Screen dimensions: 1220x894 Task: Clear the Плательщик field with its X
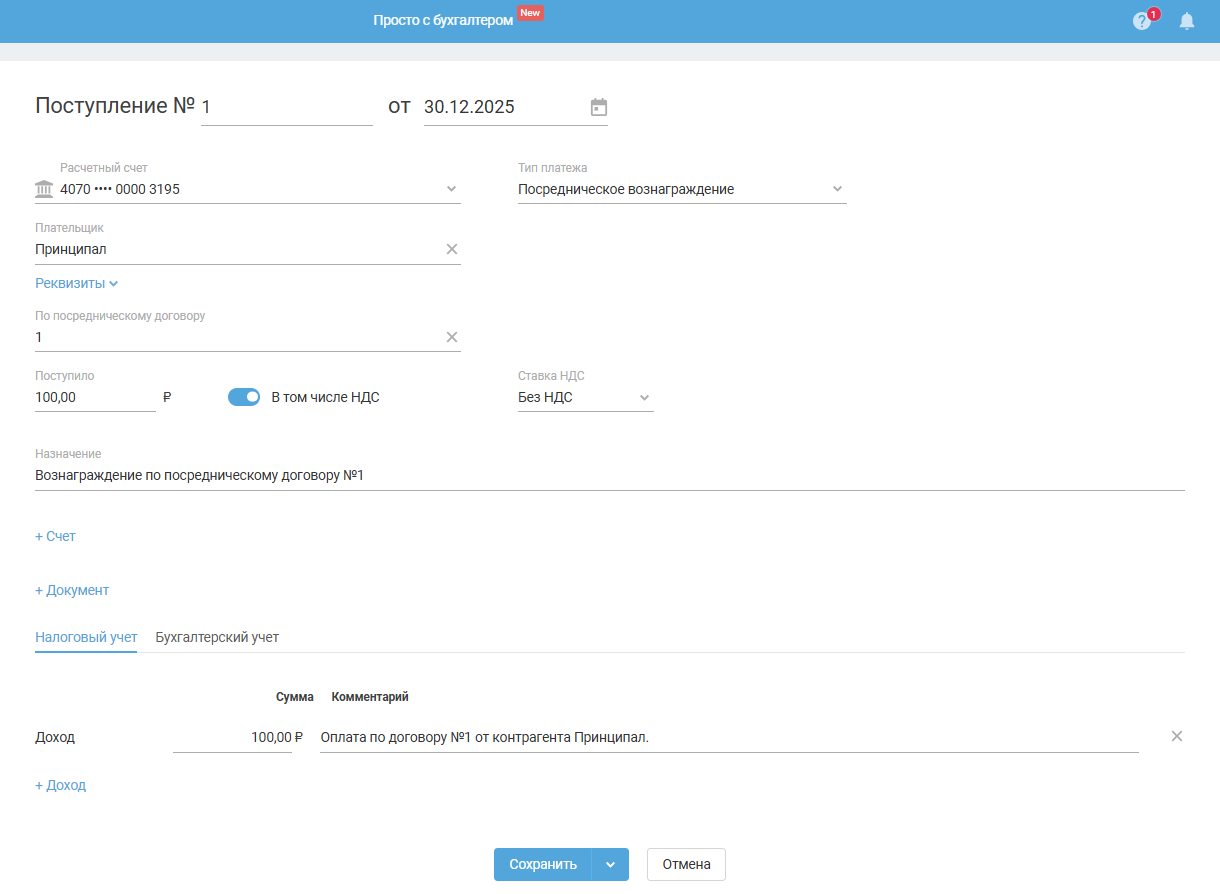coord(452,249)
